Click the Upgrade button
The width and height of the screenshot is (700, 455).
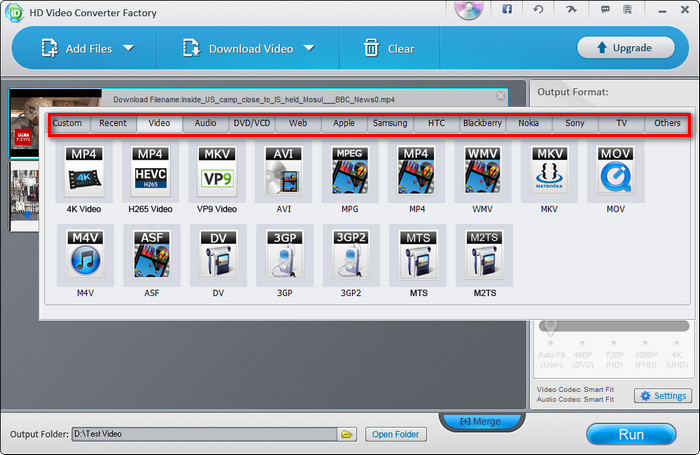coord(625,47)
